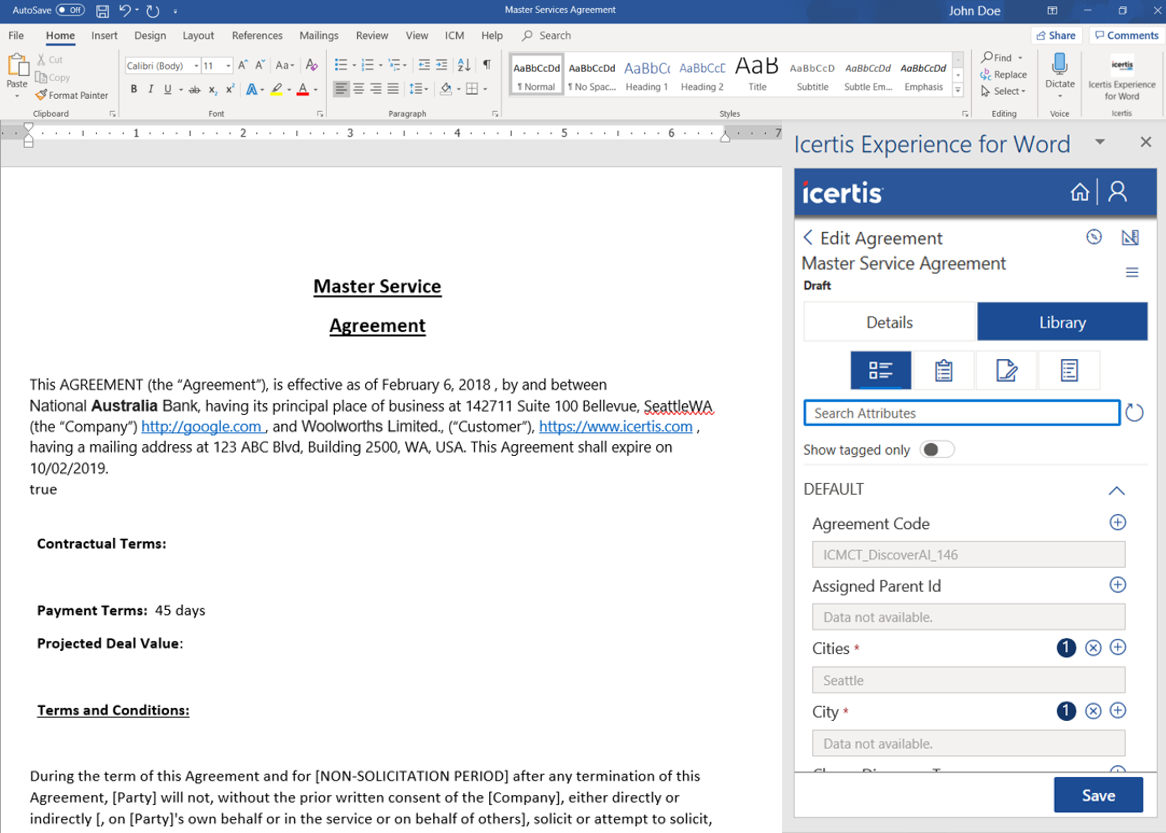Viewport: 1166px width, 833px height.
Task: Open the http://google.com link
Action: coord(202,426)
